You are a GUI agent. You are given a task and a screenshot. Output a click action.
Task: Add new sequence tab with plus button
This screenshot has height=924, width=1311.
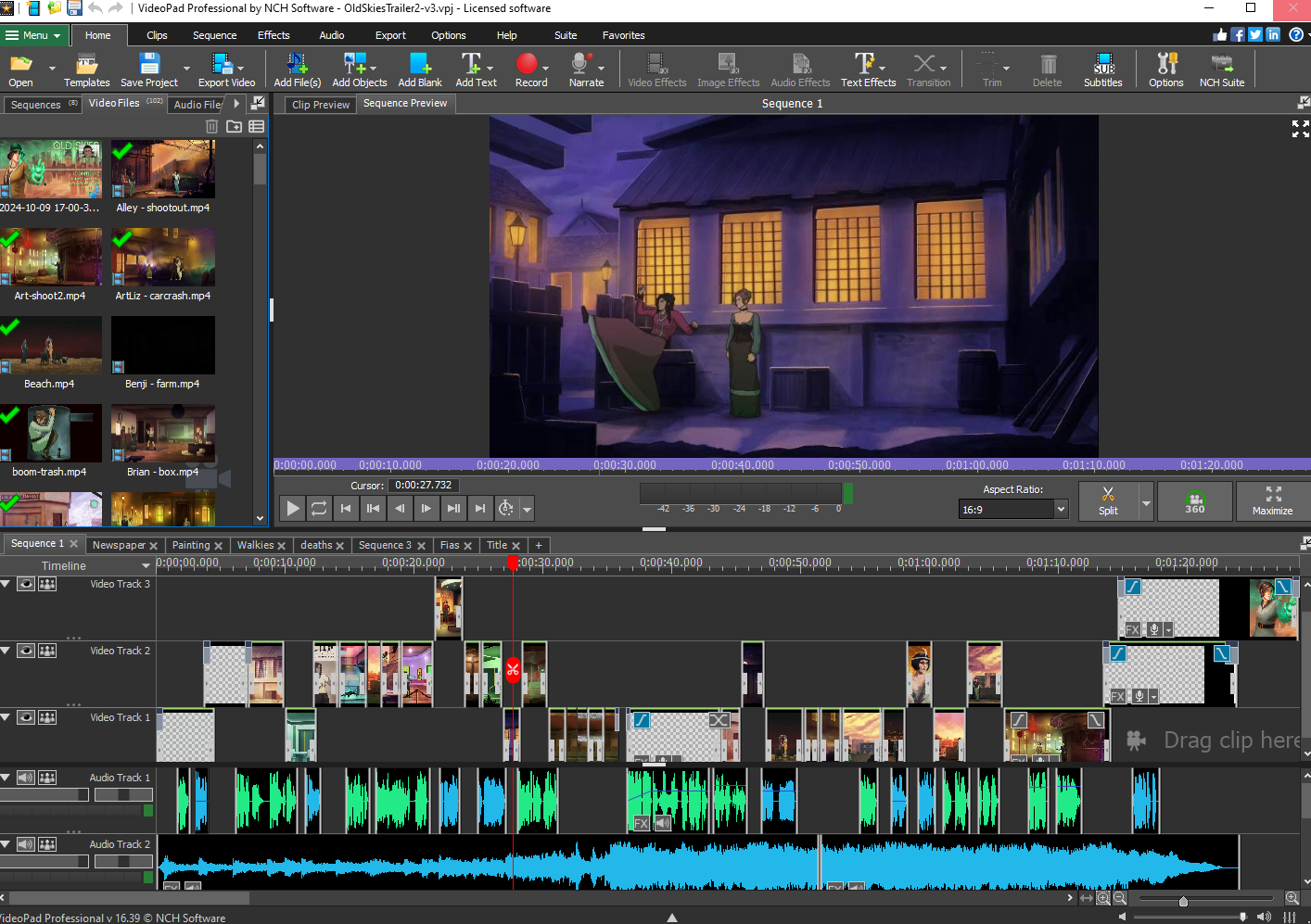click(539, 545)
